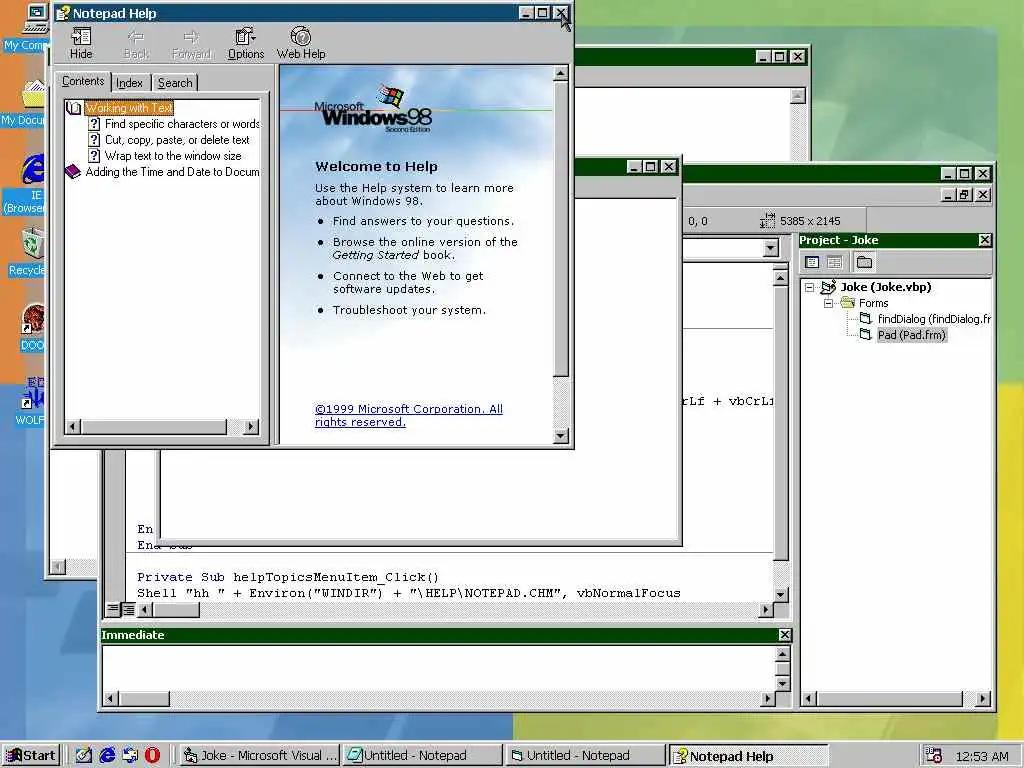Viewport: 1024px width, 768px height.
Task: Close the Immediate window panel
Action: pyautogui.click(x=784, y=635)
